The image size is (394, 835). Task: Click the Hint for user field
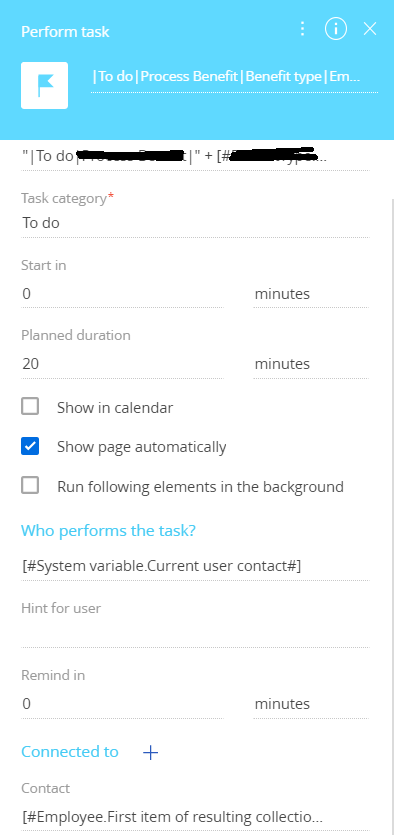tap(195, 634)
